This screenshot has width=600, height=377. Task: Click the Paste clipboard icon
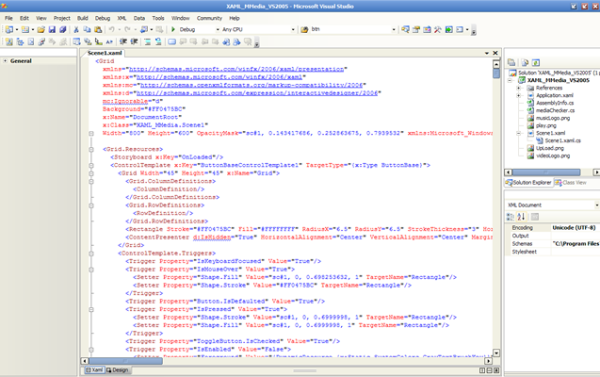98,29
